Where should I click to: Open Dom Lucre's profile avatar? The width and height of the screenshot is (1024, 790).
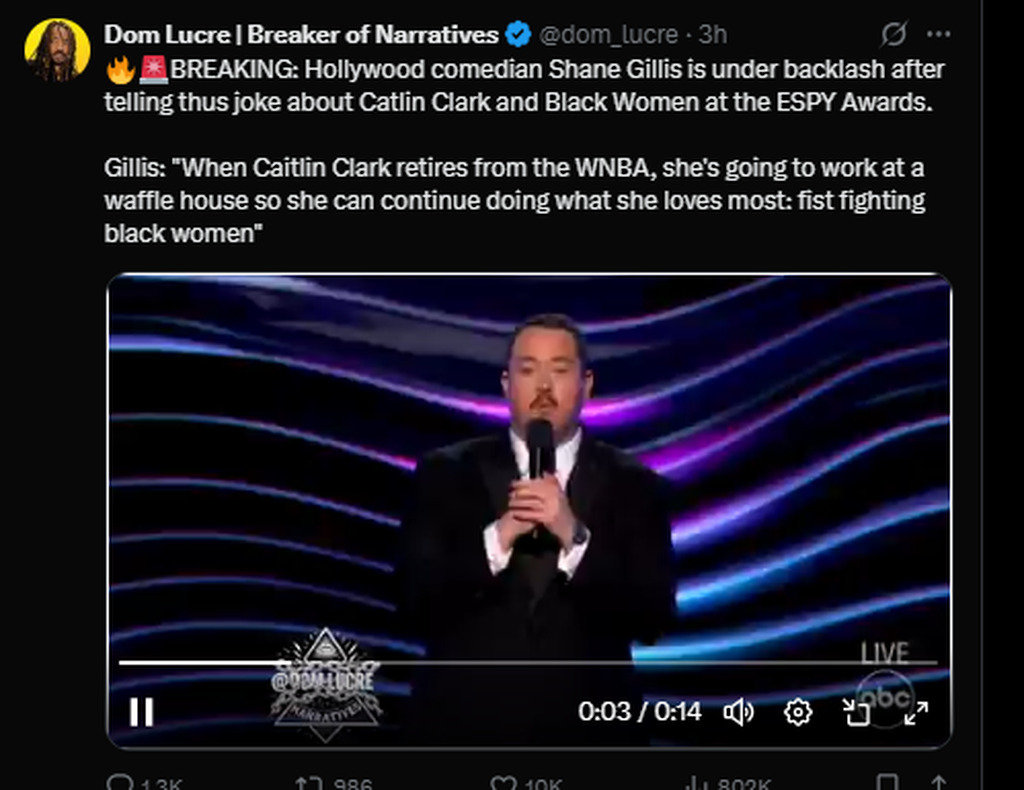[57, 50]
